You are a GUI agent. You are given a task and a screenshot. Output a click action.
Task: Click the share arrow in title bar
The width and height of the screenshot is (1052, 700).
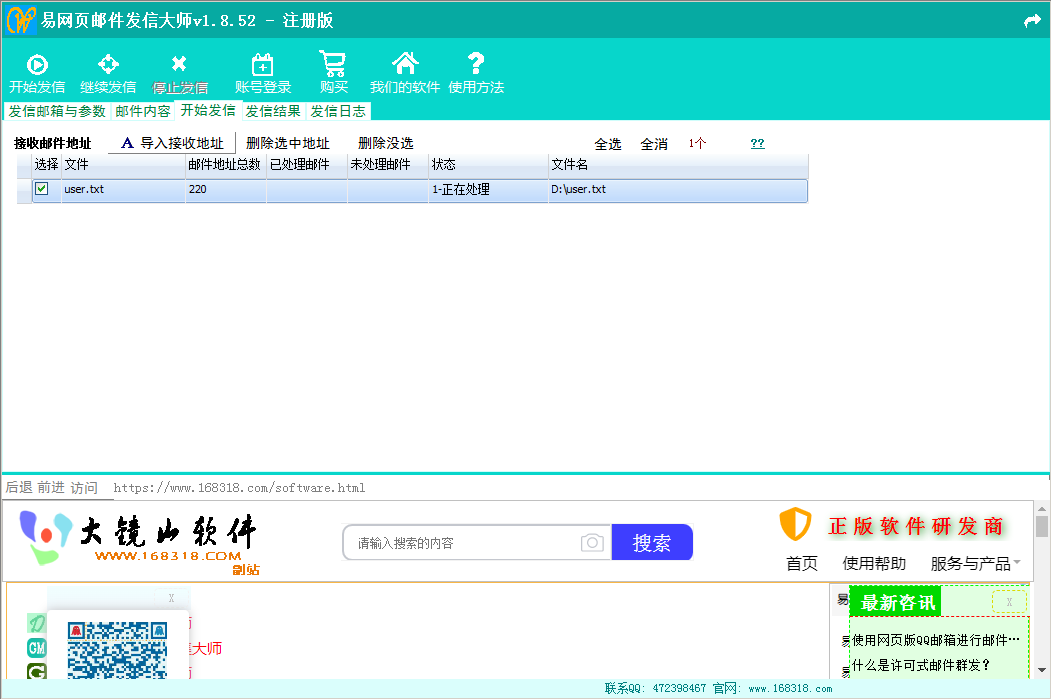pyautogui.click(x=1033, y=21)
